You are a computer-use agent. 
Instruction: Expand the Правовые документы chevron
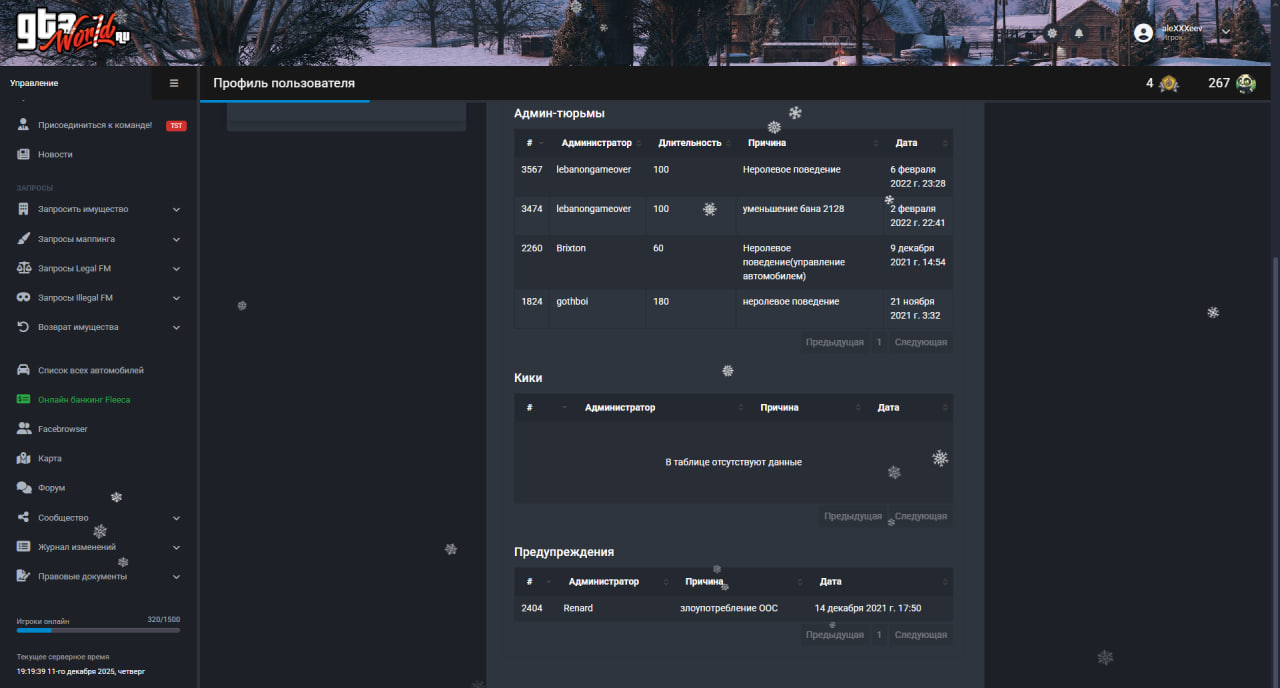tap(176, 577)
